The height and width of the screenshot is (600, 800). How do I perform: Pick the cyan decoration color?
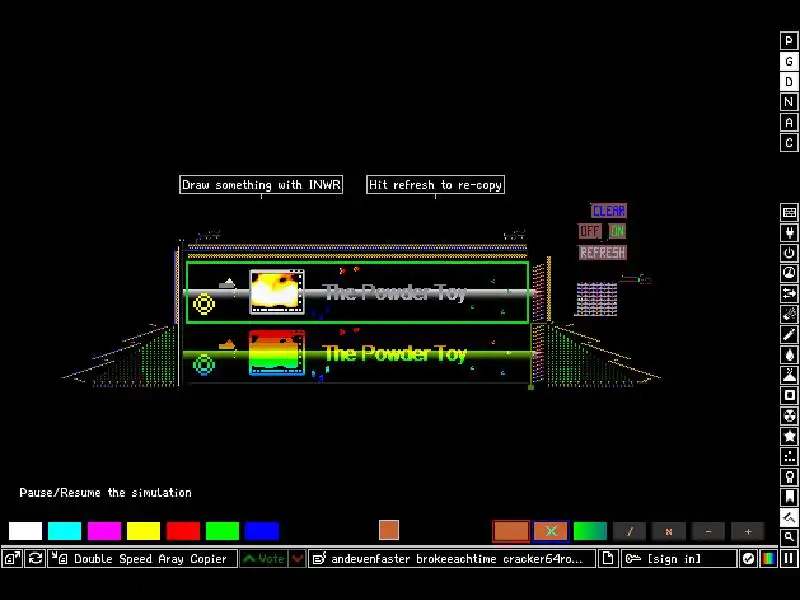pyautogui.click(x=64, y=531)
